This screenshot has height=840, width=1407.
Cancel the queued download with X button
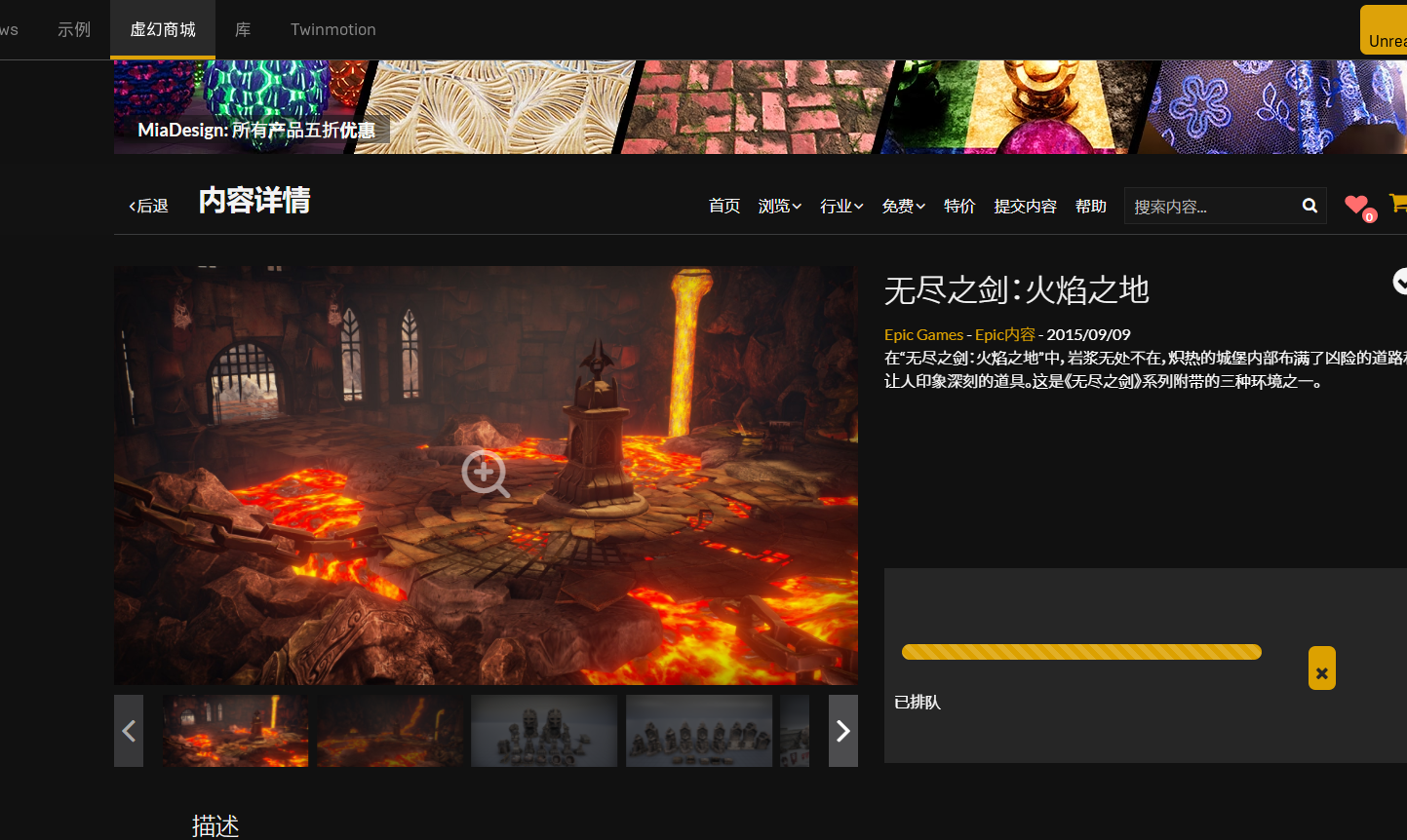(x=1322, y=668)
